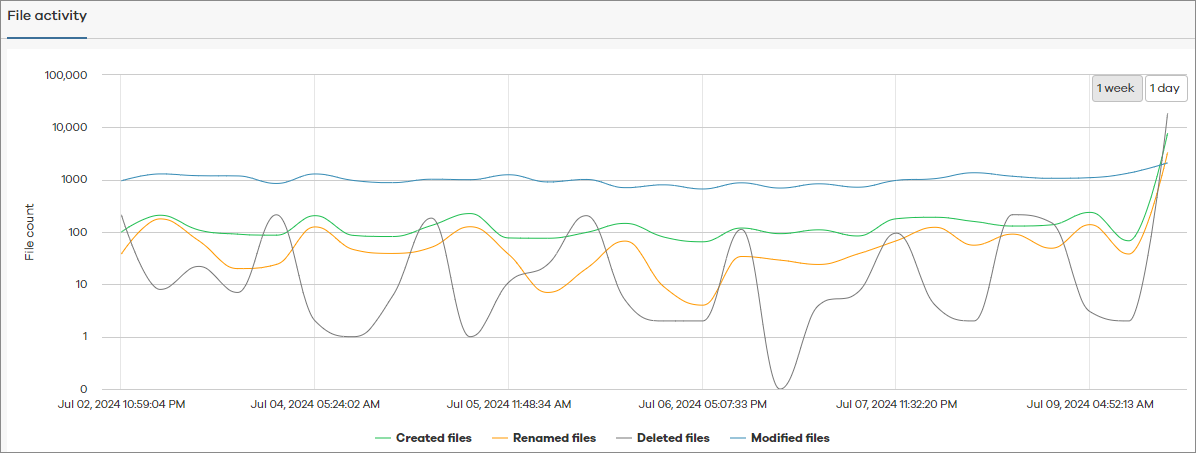This screenshot has width=1196, height=453.
Task: Select the 1 day time range
Action: coord(1165,89)
